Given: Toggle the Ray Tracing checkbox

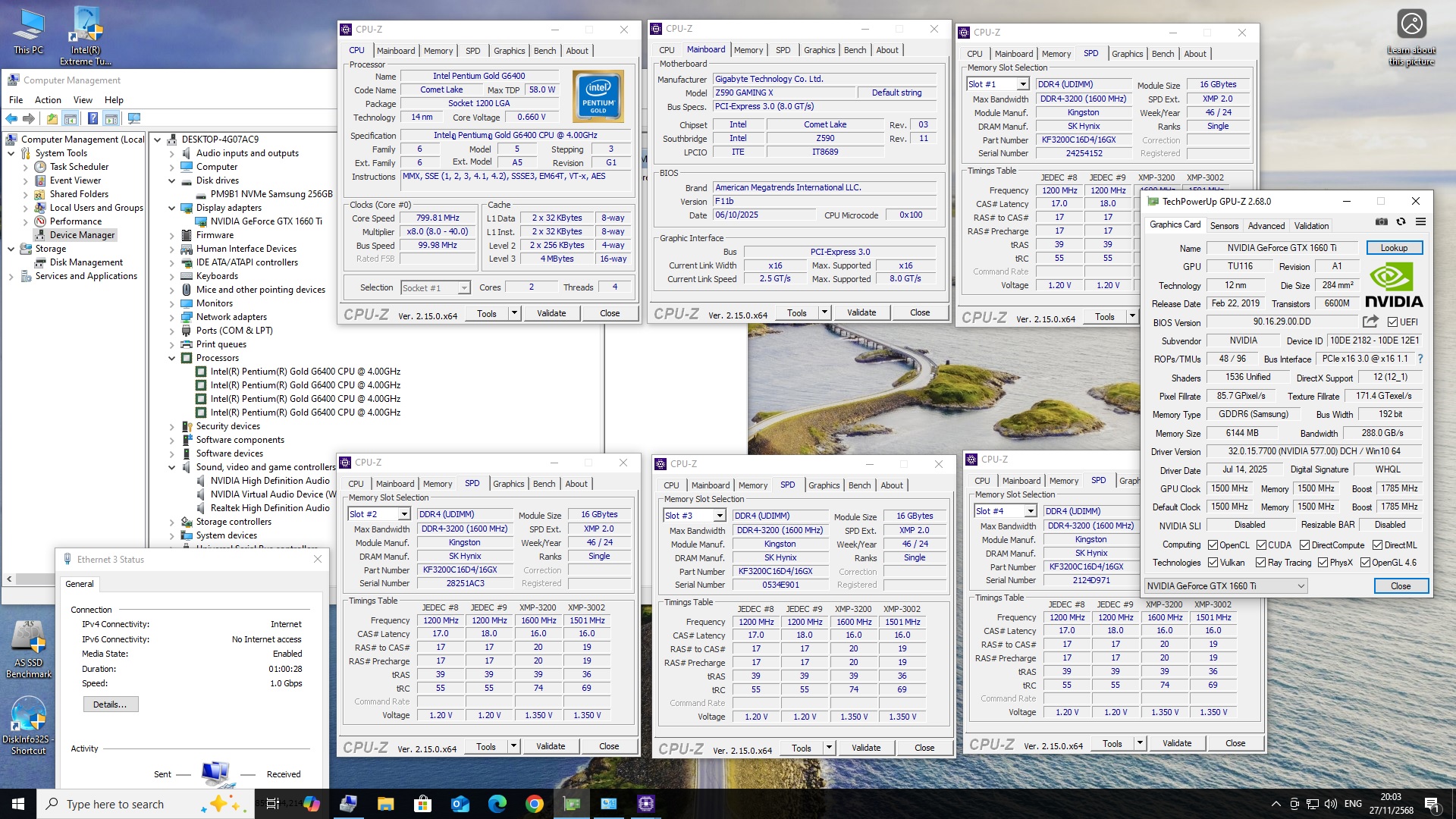Looking at the screenshot, I should tap(1260, 563).
